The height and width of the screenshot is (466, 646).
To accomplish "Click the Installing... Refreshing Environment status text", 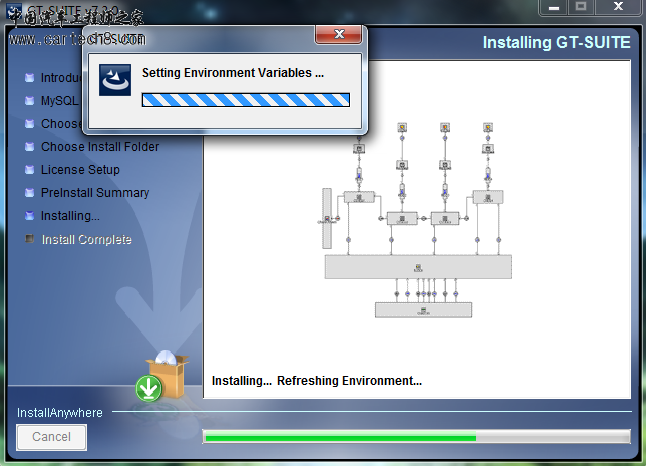I will point(316,381).
